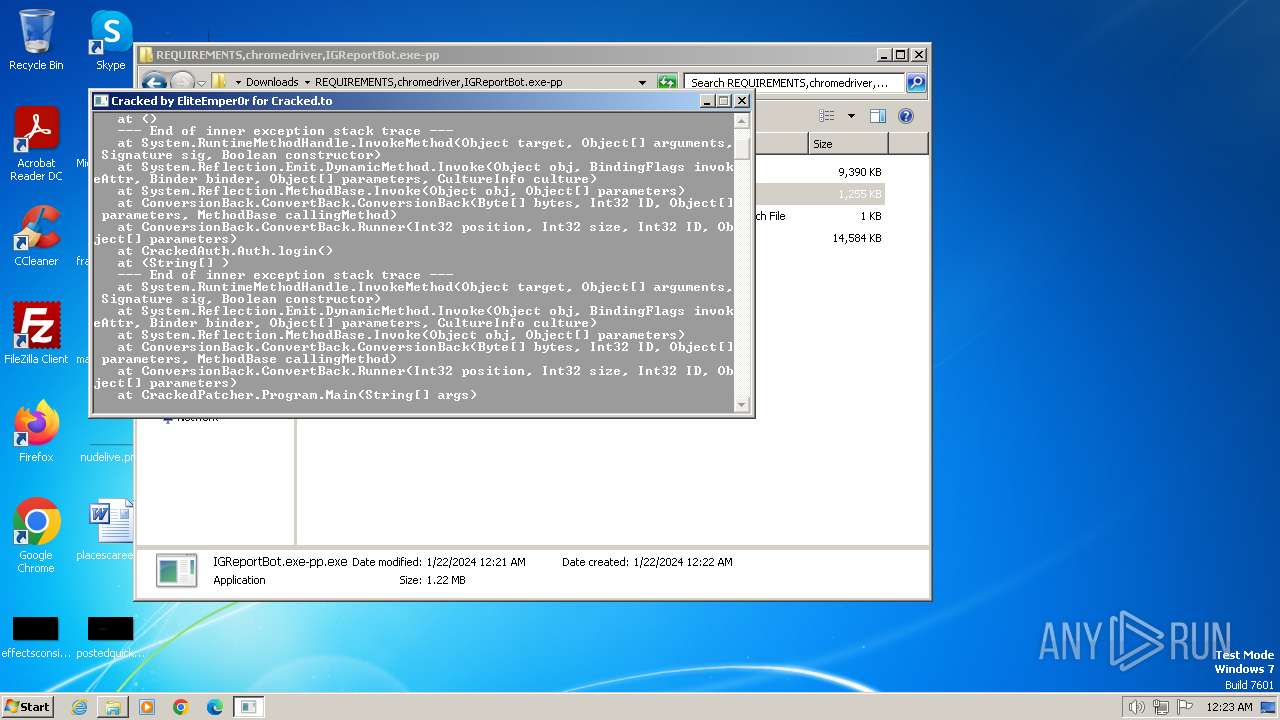Select the 1 KB batch file row

819,216
